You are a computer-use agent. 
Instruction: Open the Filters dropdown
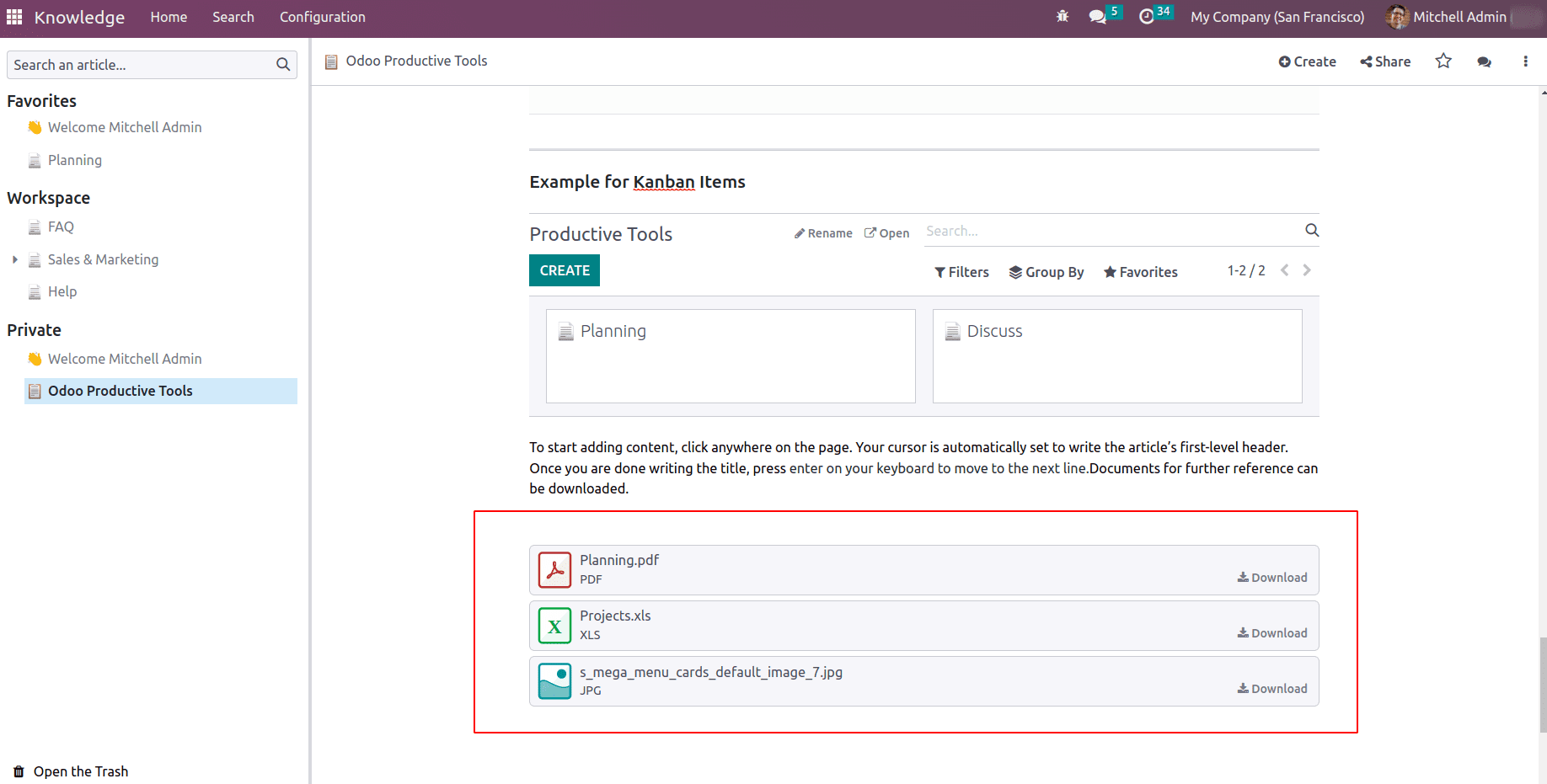[961, 272]
